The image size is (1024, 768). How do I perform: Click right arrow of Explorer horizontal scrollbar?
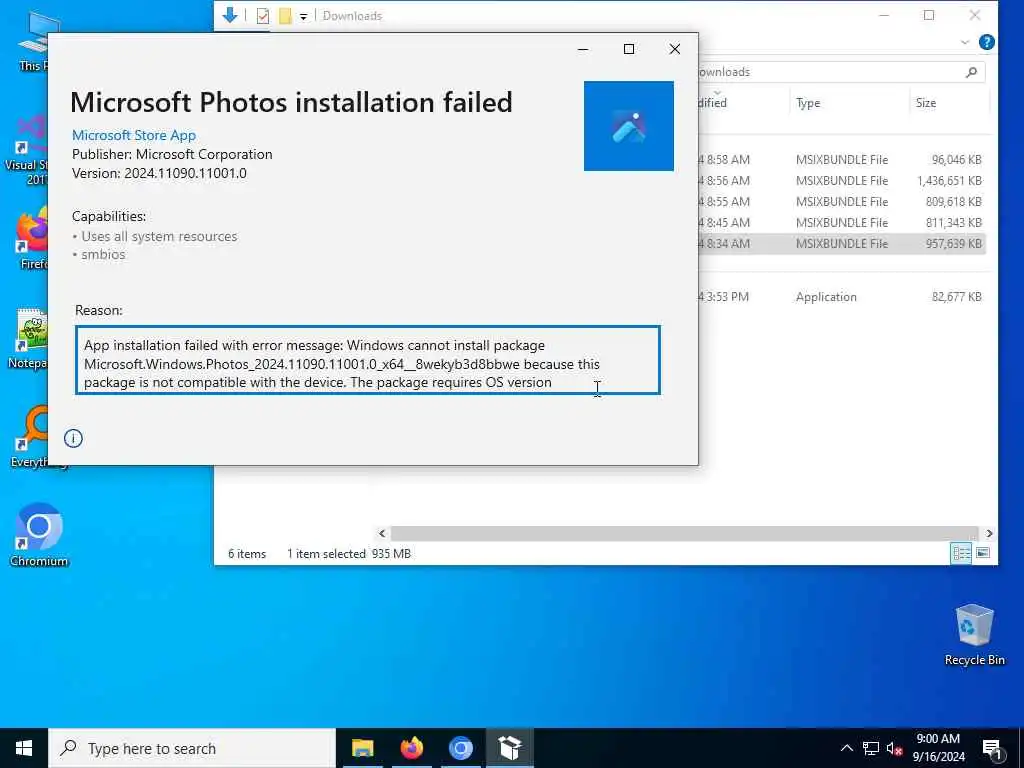tap(989, 534)
